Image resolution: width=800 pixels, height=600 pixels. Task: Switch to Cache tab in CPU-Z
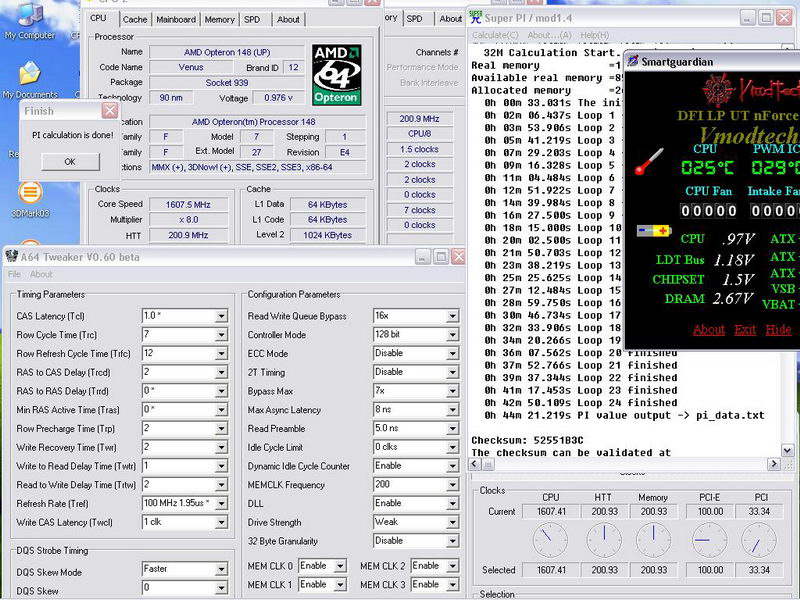[x=135, y=19]
